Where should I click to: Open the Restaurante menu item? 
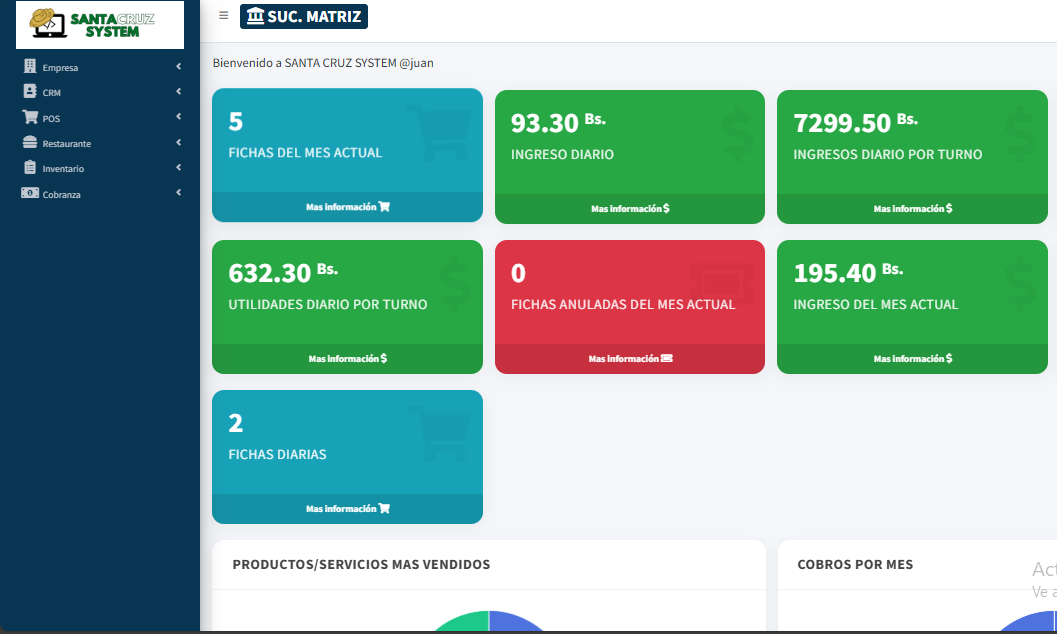tap(101, 143)
